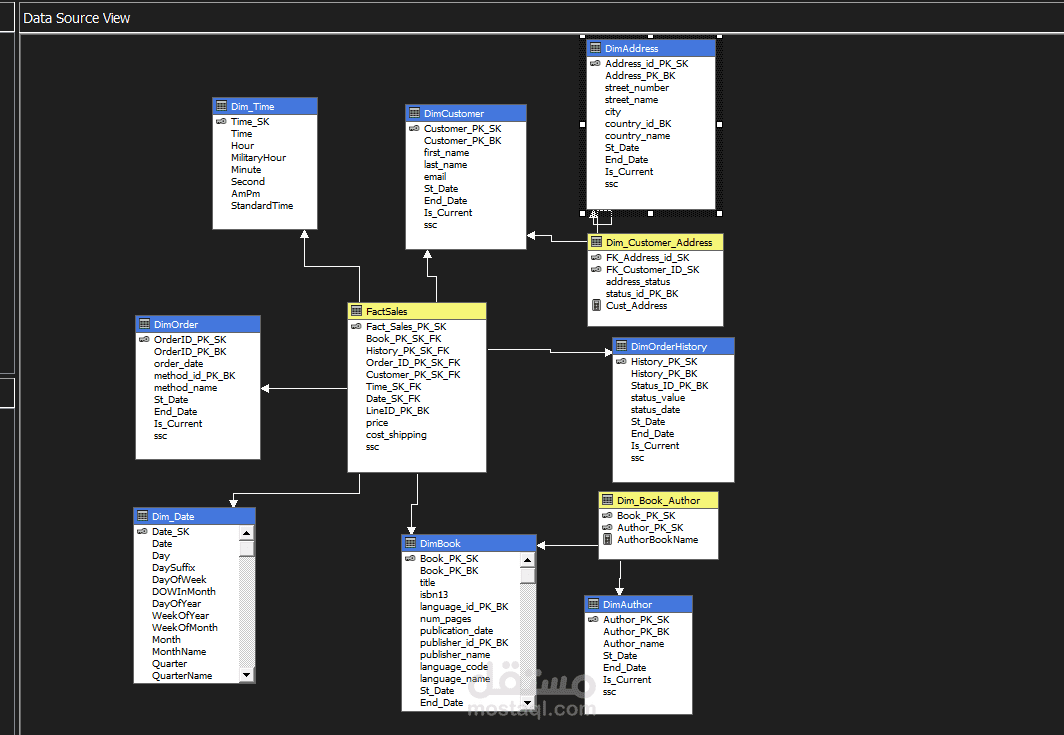Select Time_SK_FK column in FactSales
The width and height of the screenshot is (1064, 735).
pyautogui.click(x=394, y=387)
